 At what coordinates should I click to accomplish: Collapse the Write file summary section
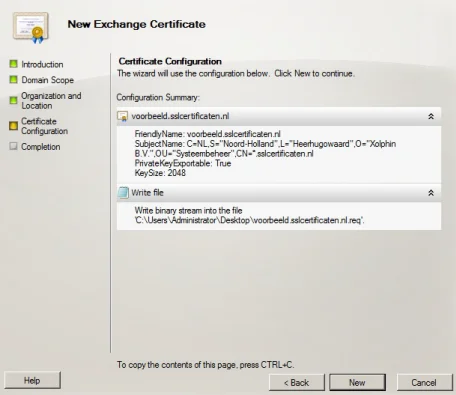[431, 193]
